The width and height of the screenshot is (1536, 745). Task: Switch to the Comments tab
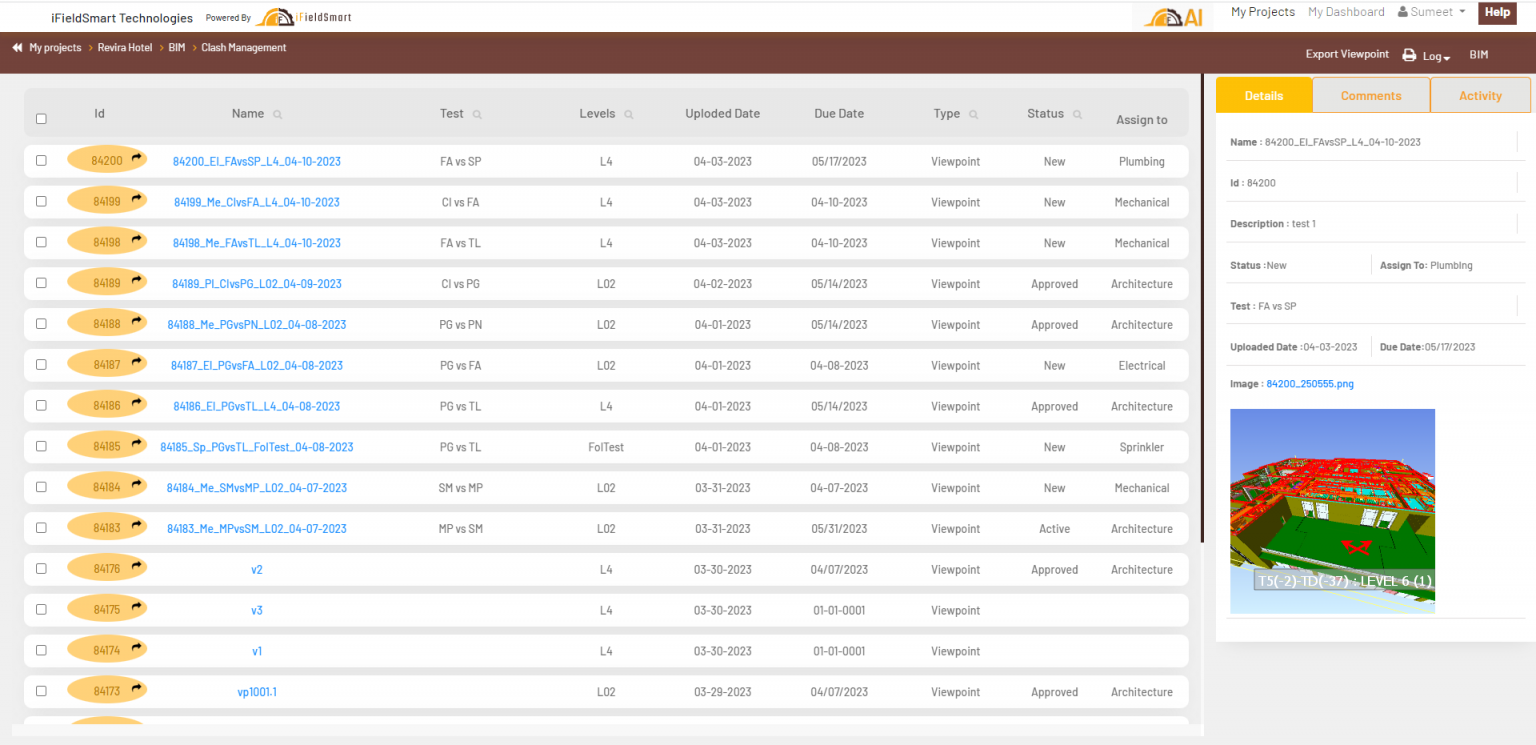tap(1370, 96)
